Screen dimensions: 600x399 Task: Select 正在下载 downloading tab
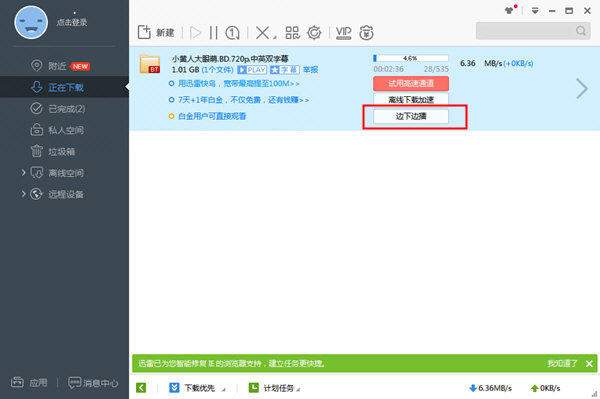(64, 87)
